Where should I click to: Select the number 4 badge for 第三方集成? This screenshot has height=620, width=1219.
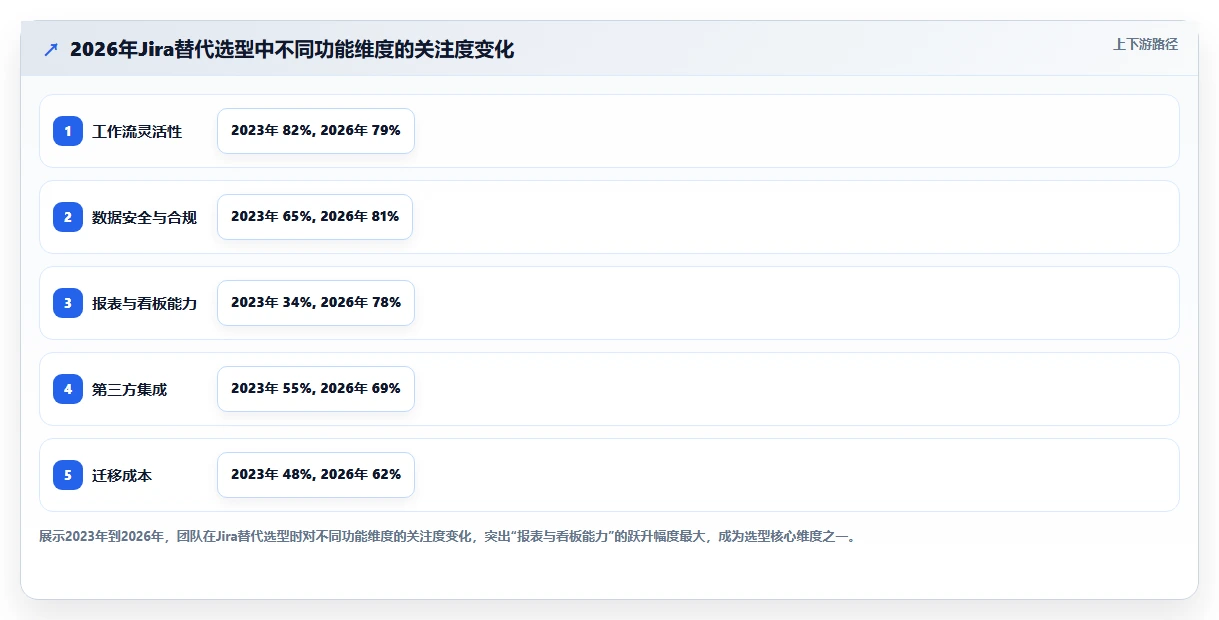(x=68, y=389)
